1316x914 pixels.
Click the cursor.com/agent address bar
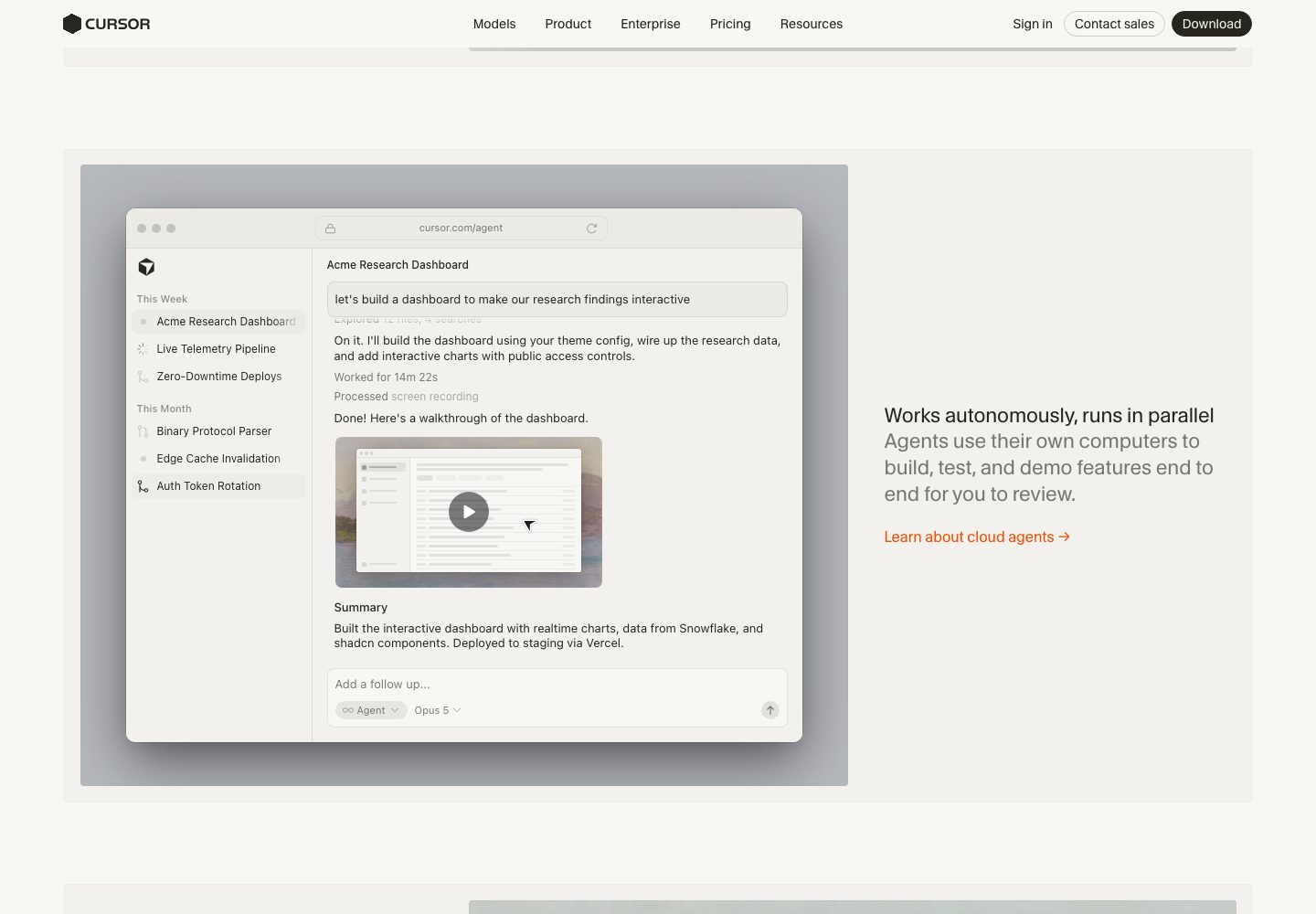(462, 228)
